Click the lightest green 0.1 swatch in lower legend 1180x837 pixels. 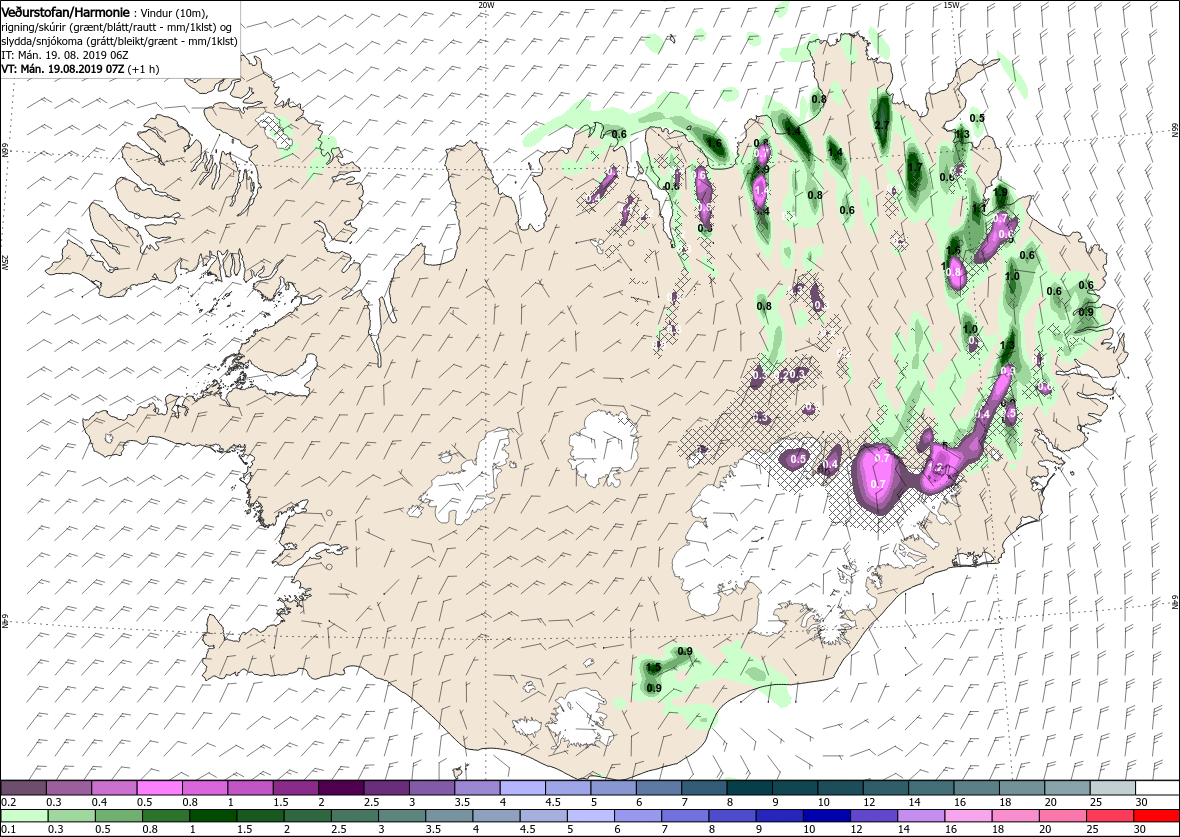[23, 816]
